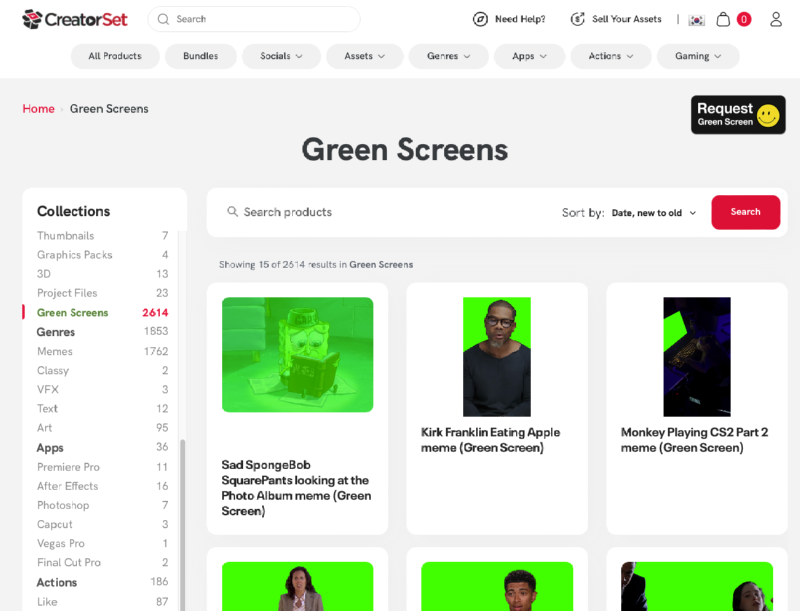Select VFX collection

tap(102, 390)
